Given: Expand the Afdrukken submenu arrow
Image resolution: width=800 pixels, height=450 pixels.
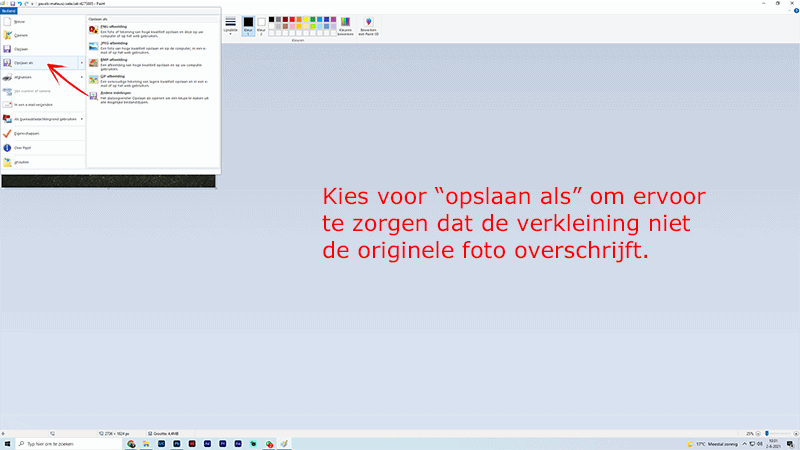Looking at the screenshot, I should tap(82, 77).
